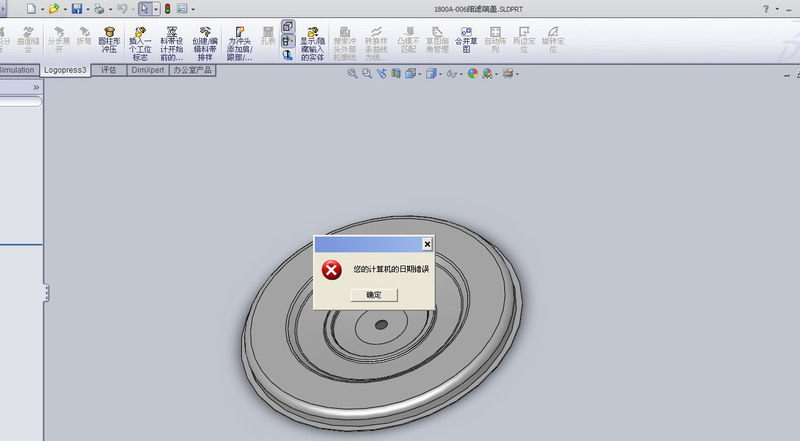Click the disc's center hole

pos(381,324)
